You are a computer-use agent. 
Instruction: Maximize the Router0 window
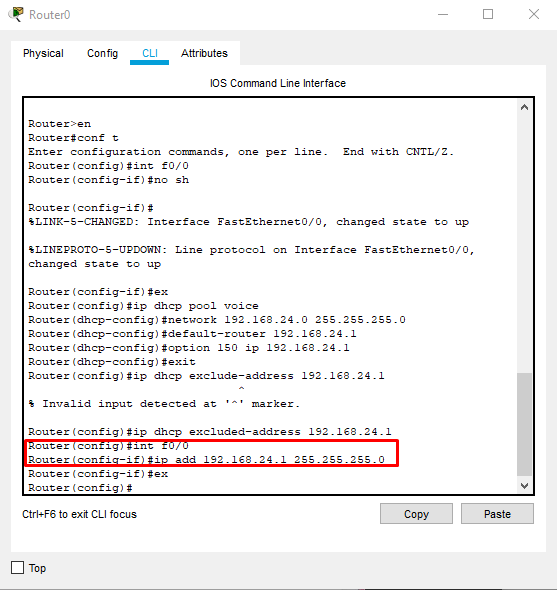[x=488, y=15]
